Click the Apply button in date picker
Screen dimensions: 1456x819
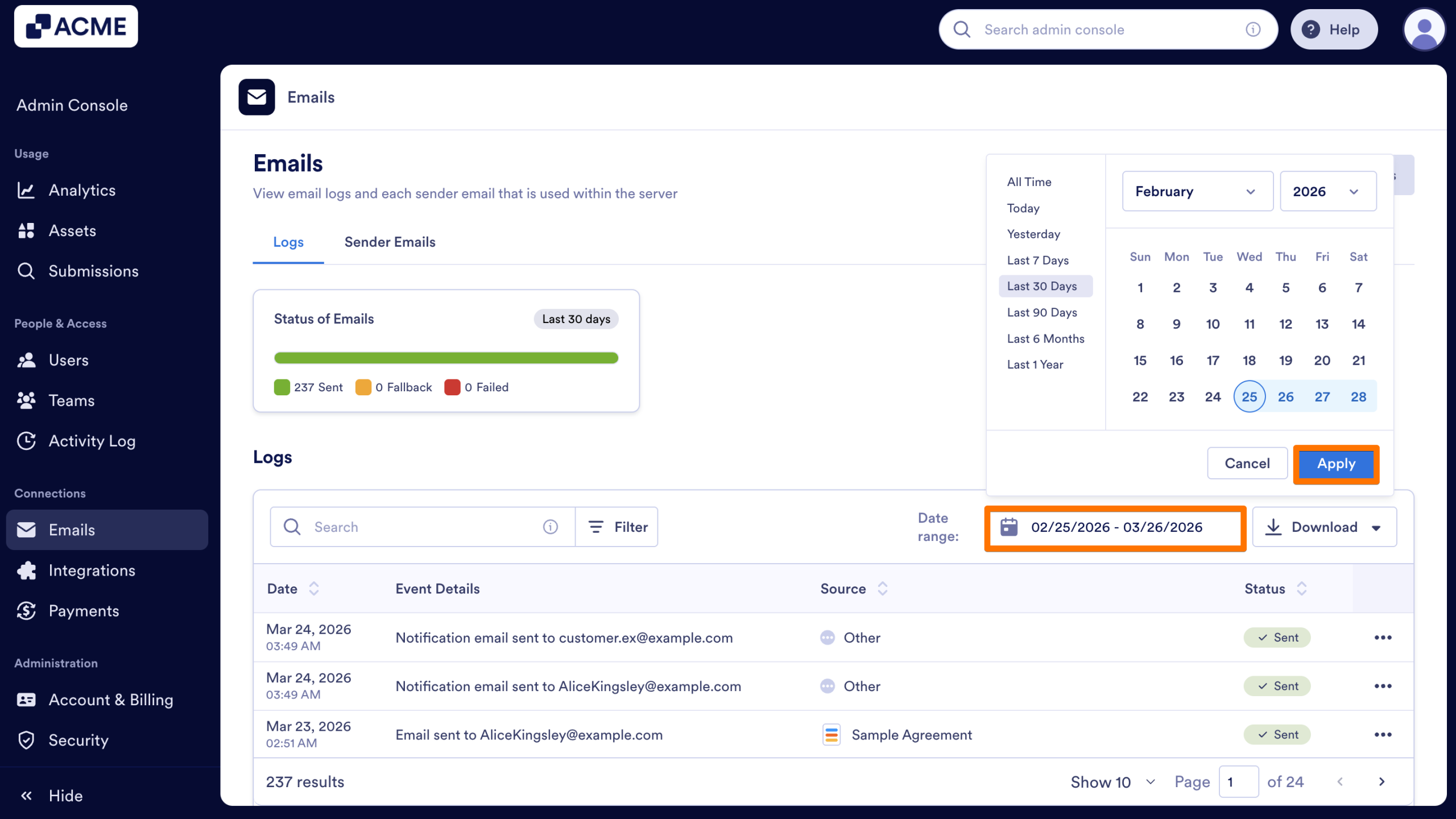pyautogui.click(x=1335, y=463)
